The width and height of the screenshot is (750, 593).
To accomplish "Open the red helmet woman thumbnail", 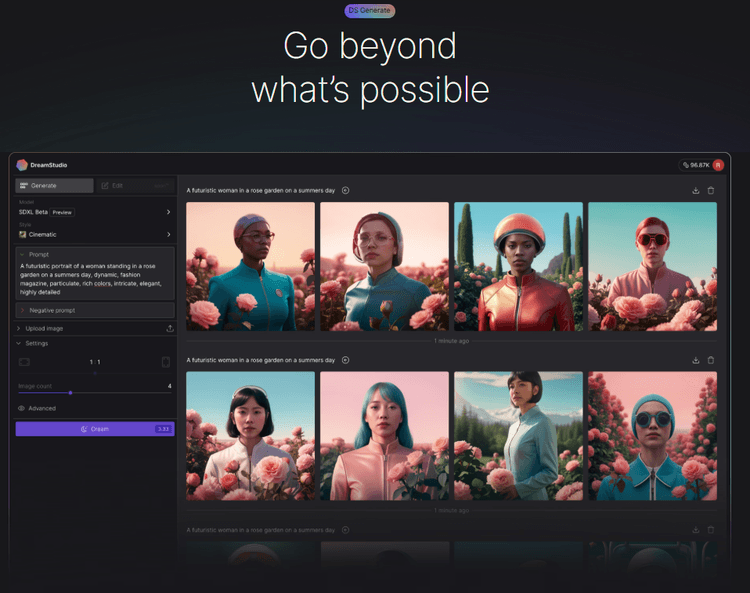I will 518,266.
